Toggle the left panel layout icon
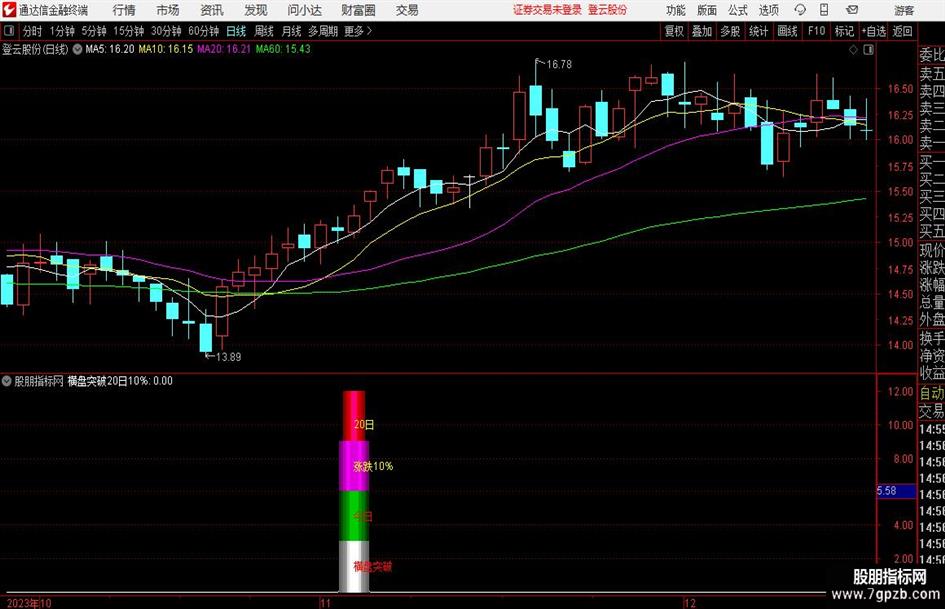The width and height of the screenshot is (945, 609). [9, 31]
